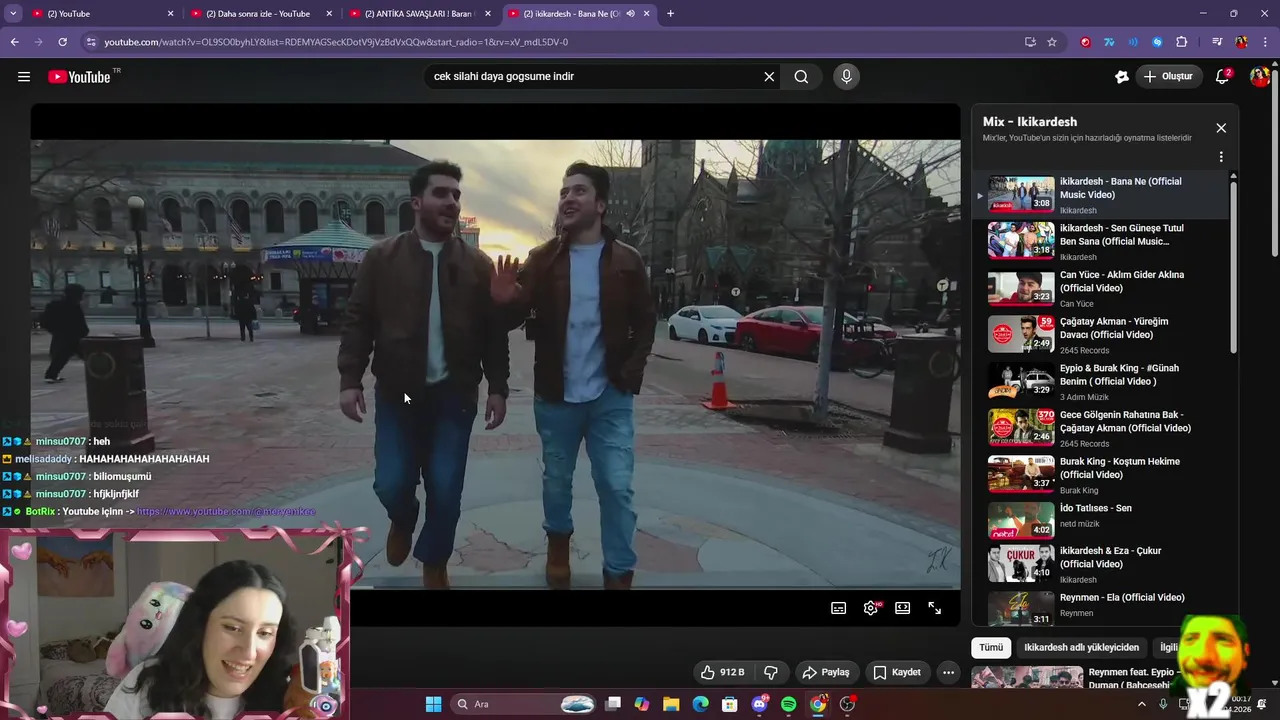Select the Tümü filter chip
Image resolution: width=1280 pixels, height=720 pixels.
[x=991, y=648]
